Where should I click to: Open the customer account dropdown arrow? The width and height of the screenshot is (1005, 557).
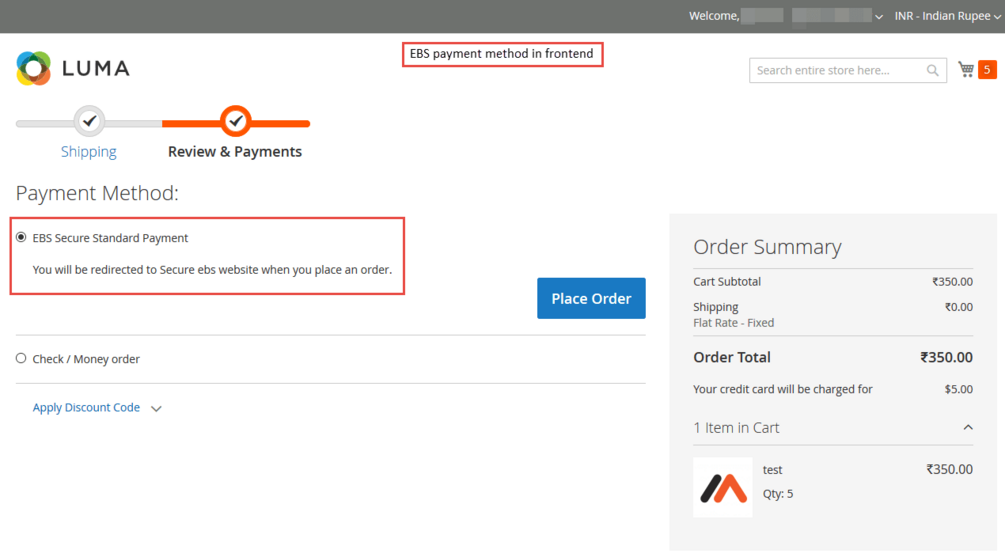(x=879, y=17)
